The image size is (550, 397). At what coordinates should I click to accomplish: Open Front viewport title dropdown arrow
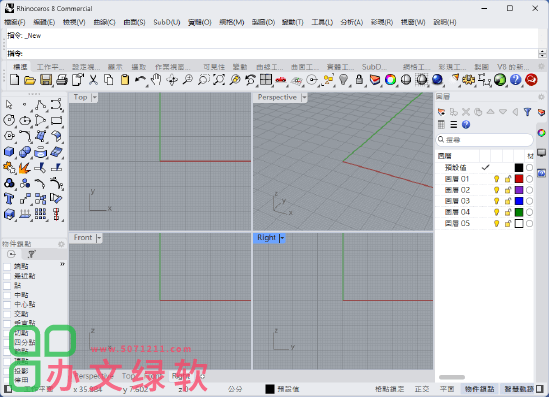tap(99, 238)
